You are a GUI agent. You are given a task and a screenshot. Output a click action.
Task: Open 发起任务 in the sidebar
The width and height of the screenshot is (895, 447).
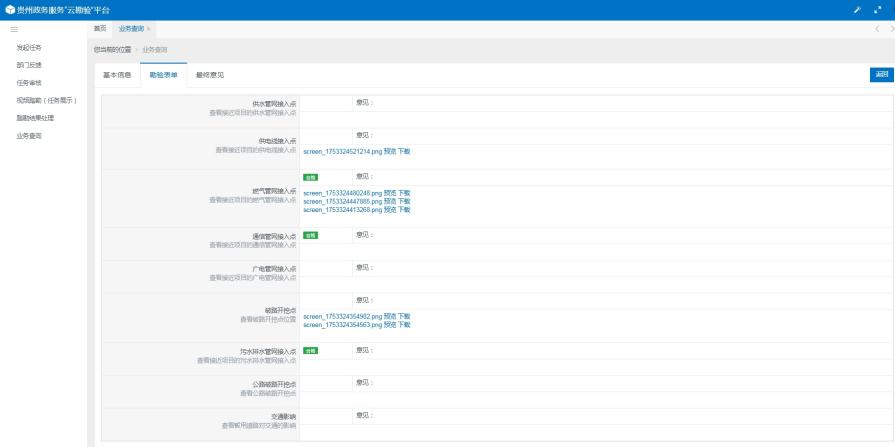tap(29, 48)
